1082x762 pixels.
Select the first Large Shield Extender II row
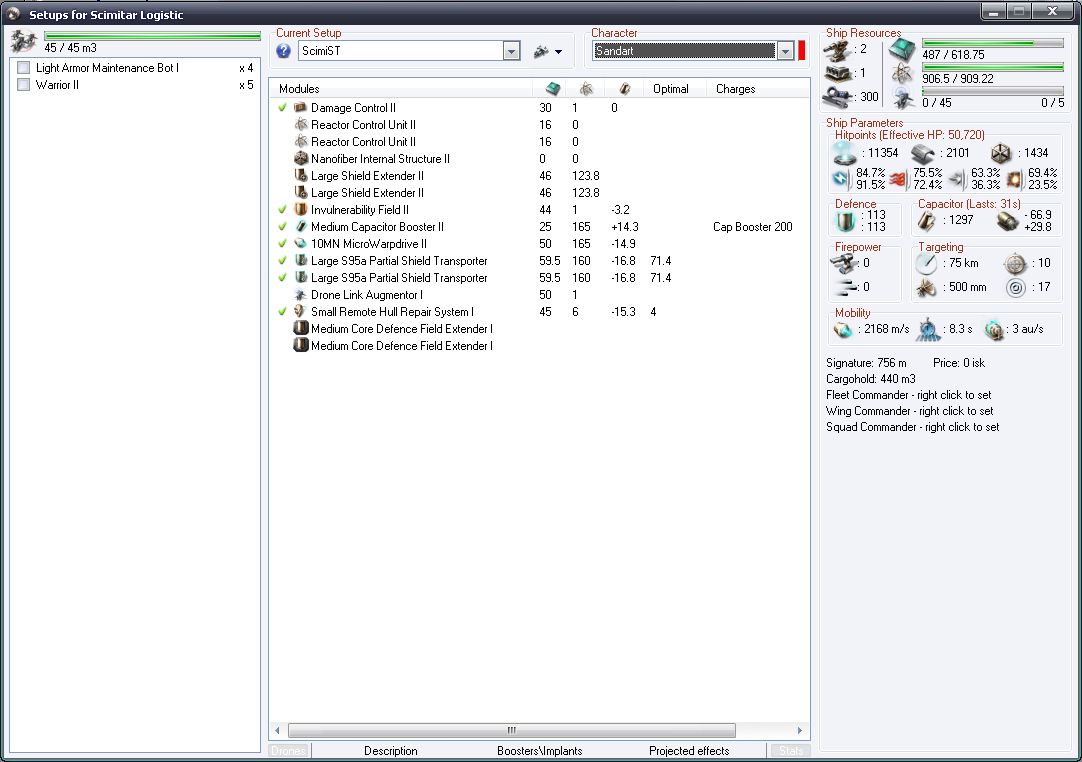(539, 176)
